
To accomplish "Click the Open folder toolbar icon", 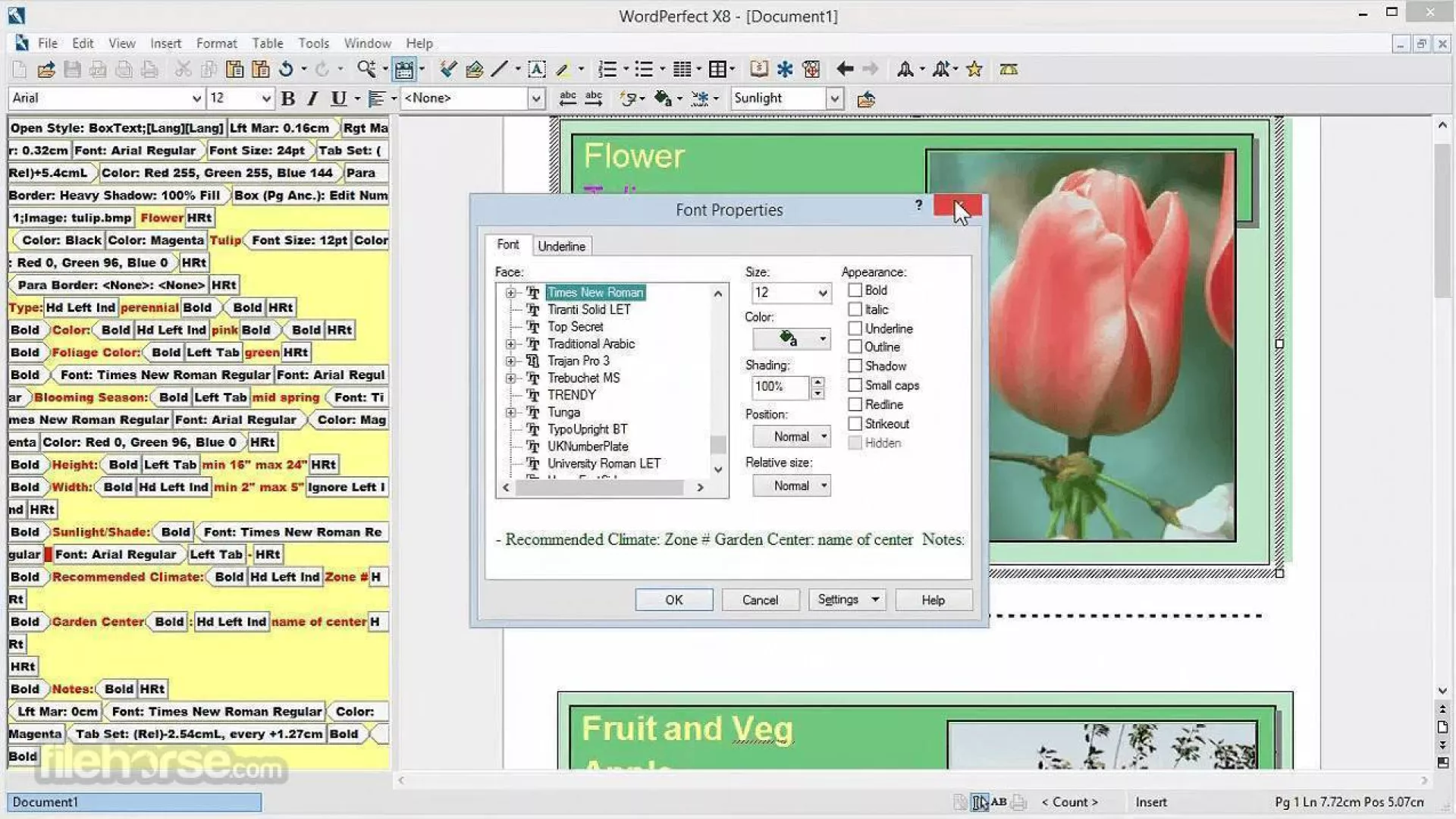I will click(45, 70).
